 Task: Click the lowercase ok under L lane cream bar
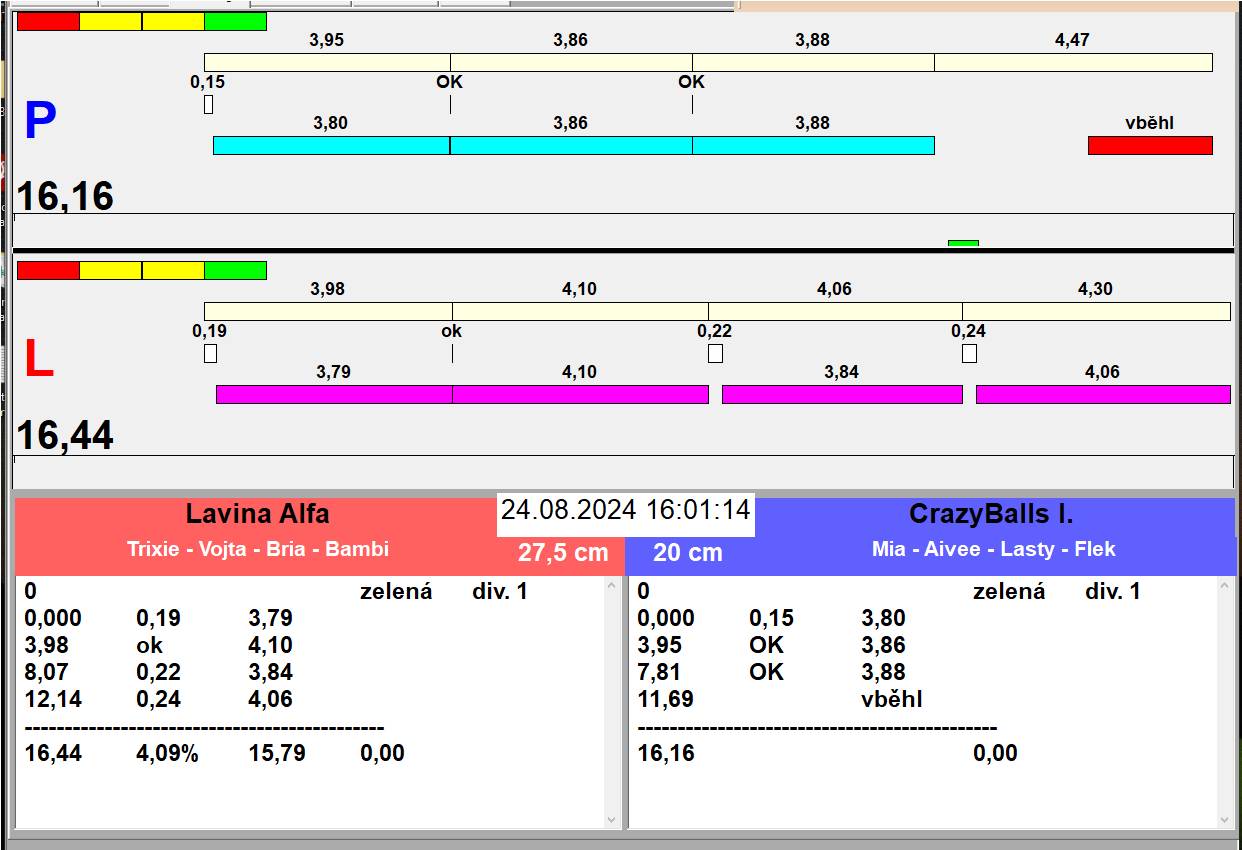(452, 330)
